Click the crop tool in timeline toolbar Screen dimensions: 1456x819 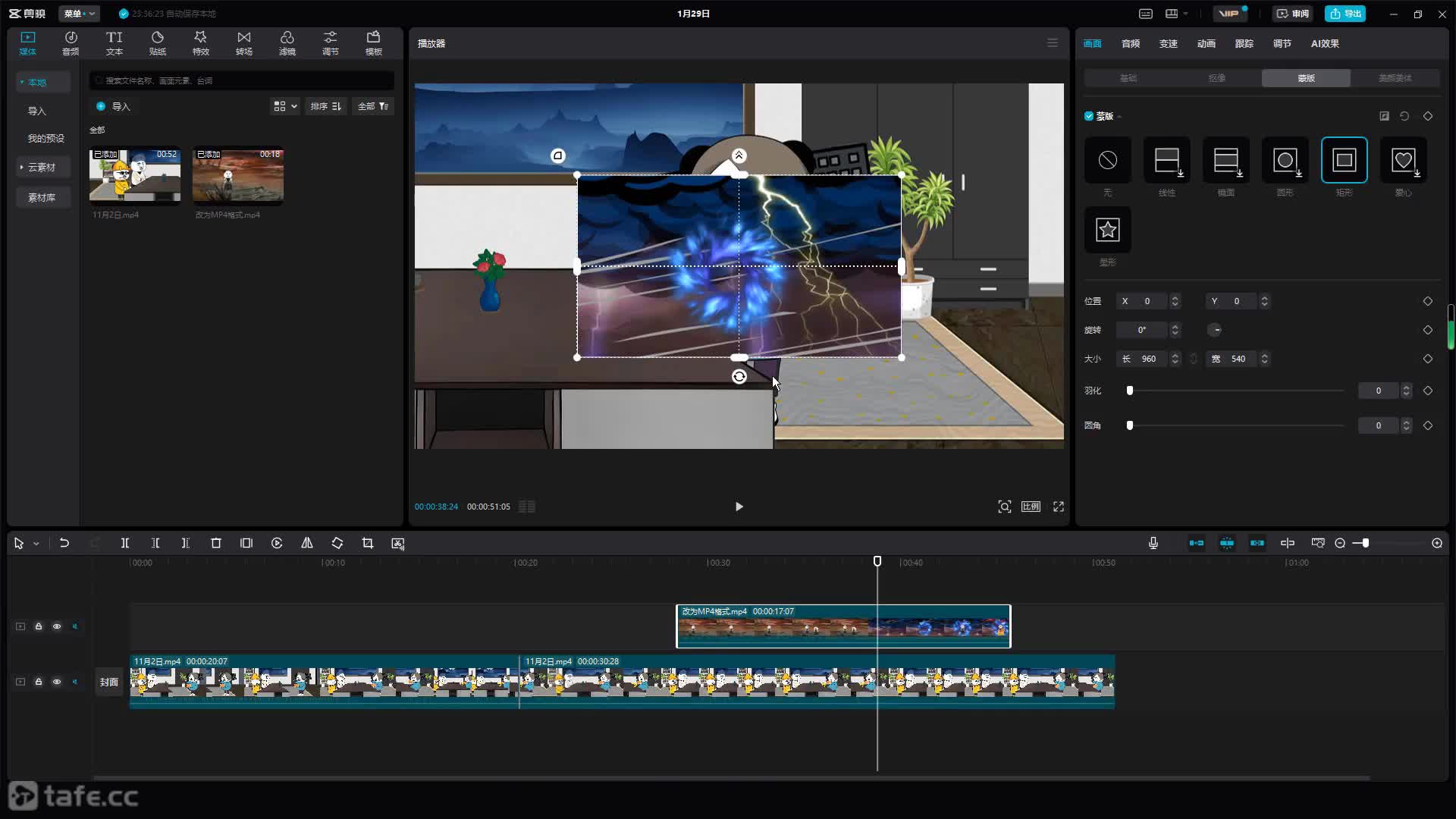click(x=368, y=543)
